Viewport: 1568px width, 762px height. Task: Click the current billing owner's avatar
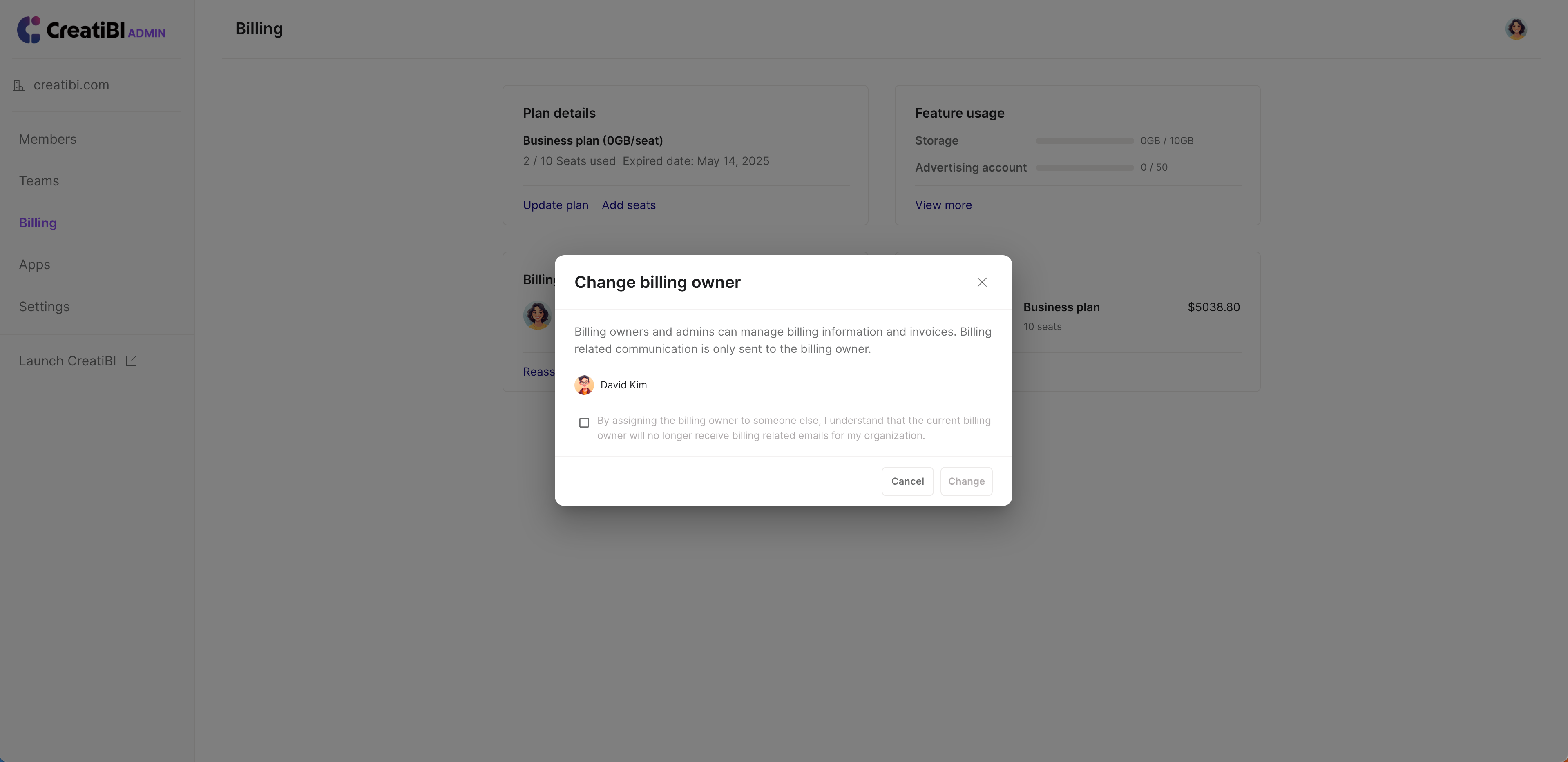[x=537, y=315]
